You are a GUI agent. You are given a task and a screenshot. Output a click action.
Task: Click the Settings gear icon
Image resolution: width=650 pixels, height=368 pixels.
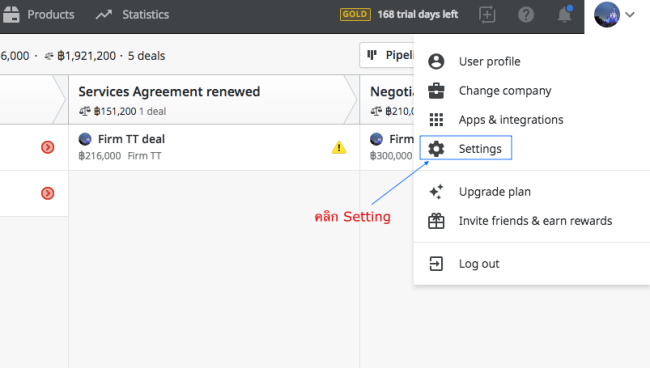point(436,148)
